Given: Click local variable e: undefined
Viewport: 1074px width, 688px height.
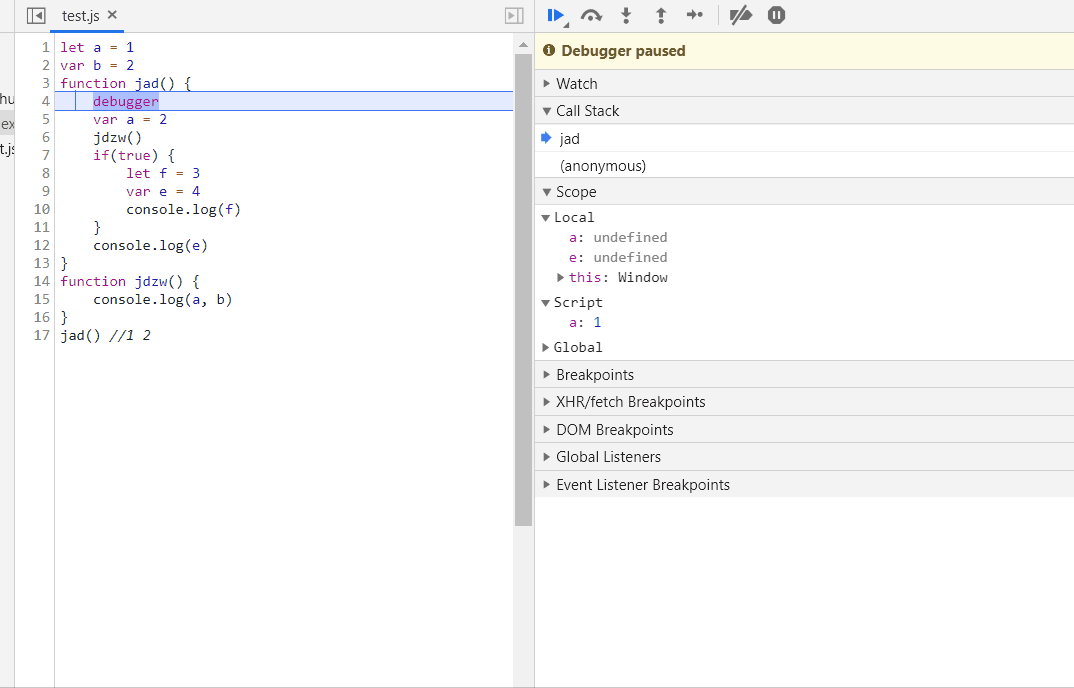Looking at the screenshot, I should pyautogui.click(x=618, y=258).
